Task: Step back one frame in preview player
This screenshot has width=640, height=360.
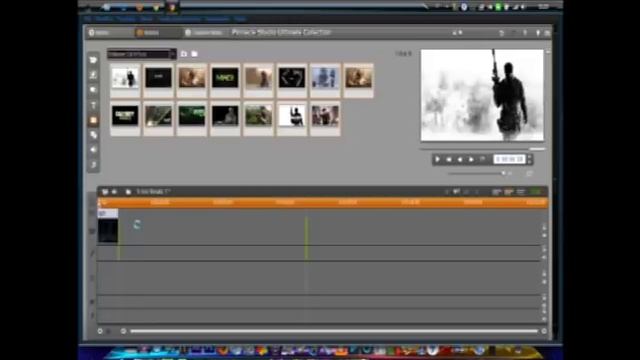Action: coord(460,159)
